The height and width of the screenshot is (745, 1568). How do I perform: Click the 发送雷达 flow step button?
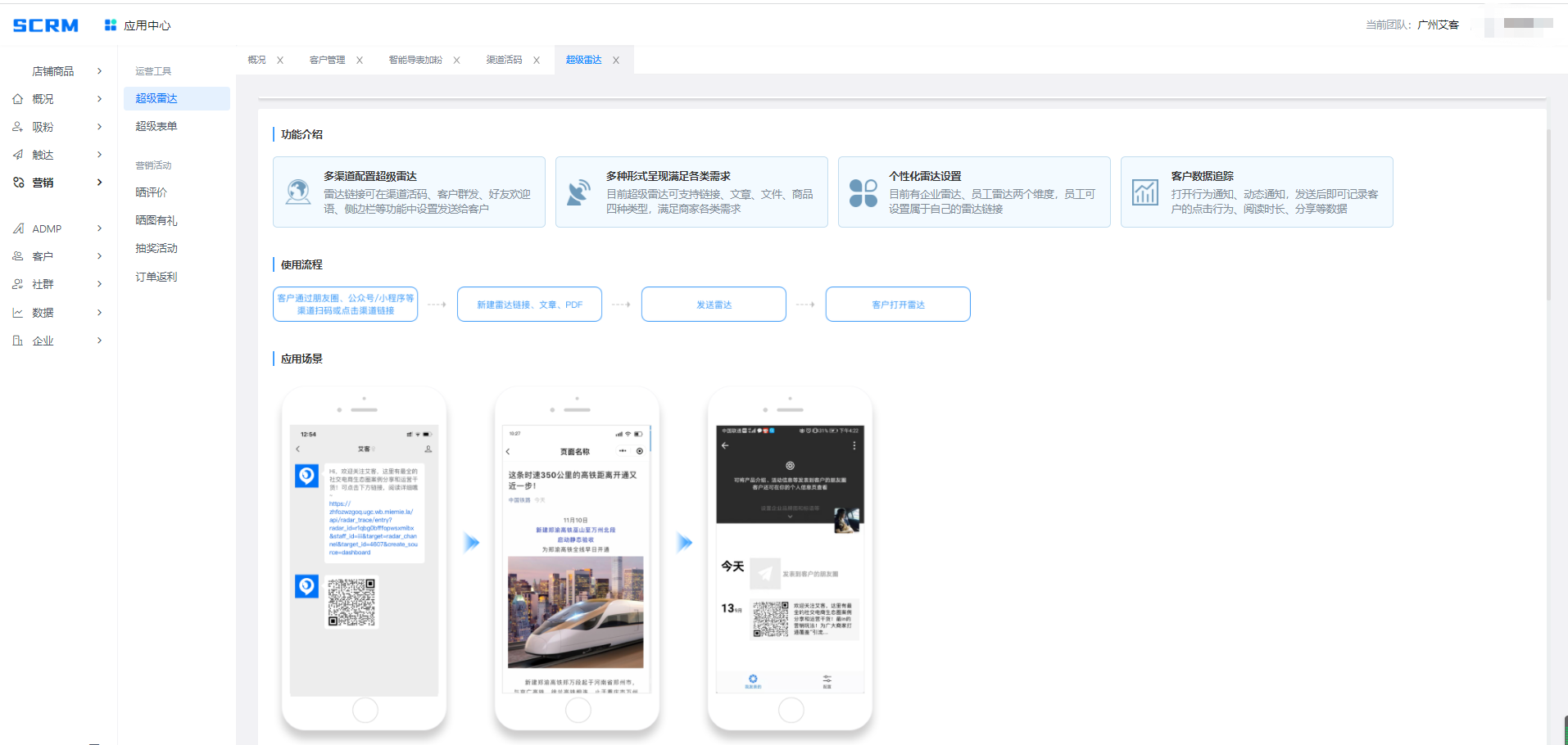pos(714,305)
